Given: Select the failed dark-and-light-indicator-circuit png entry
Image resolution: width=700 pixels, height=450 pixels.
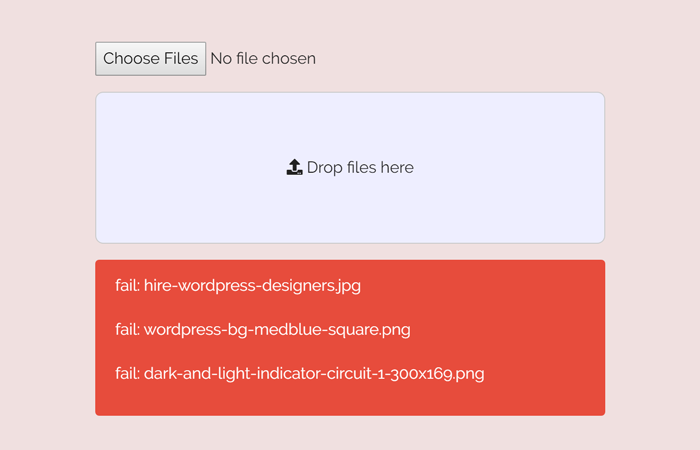Looking at the screenshot, I should (300, 374).
